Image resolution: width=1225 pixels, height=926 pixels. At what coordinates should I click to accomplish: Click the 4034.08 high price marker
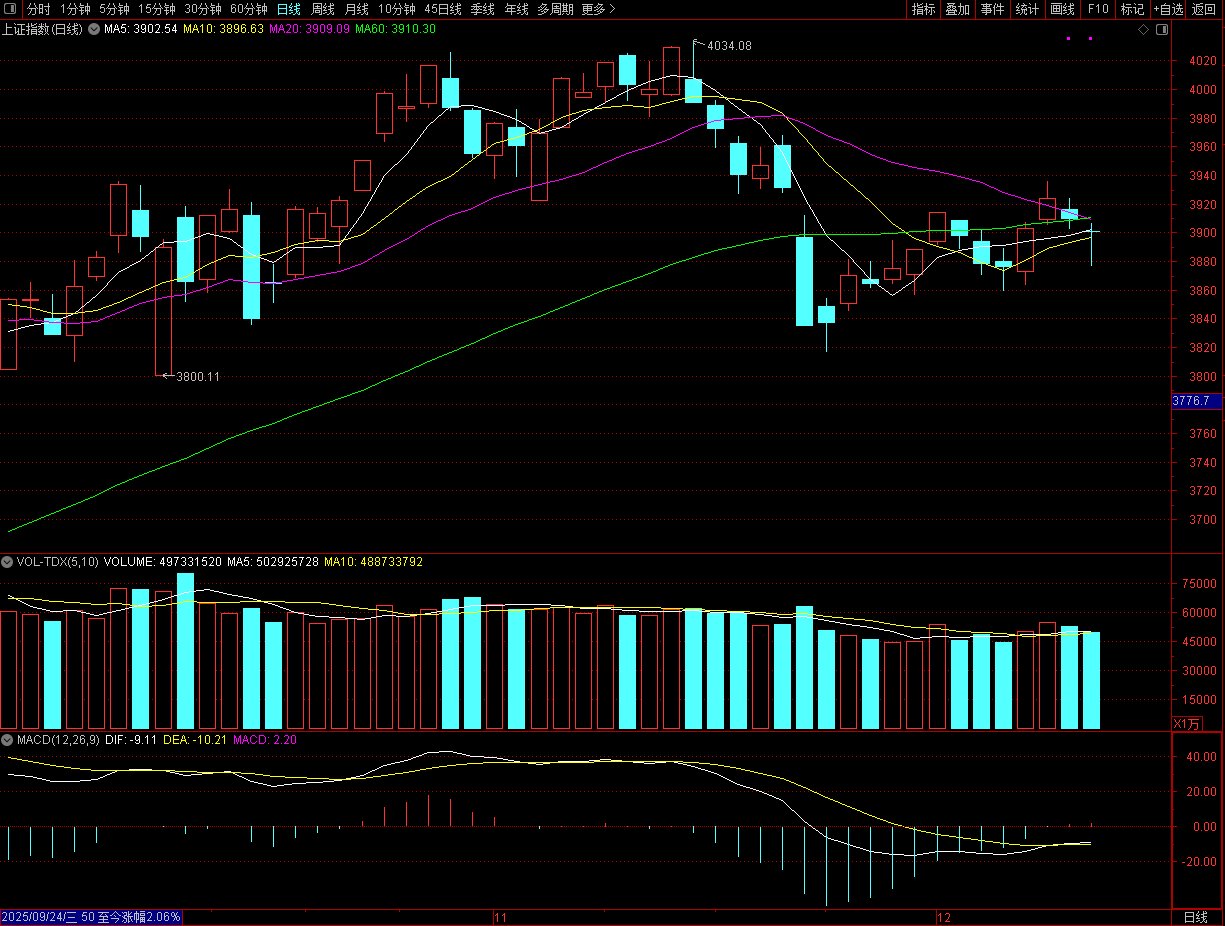point(728,46)
